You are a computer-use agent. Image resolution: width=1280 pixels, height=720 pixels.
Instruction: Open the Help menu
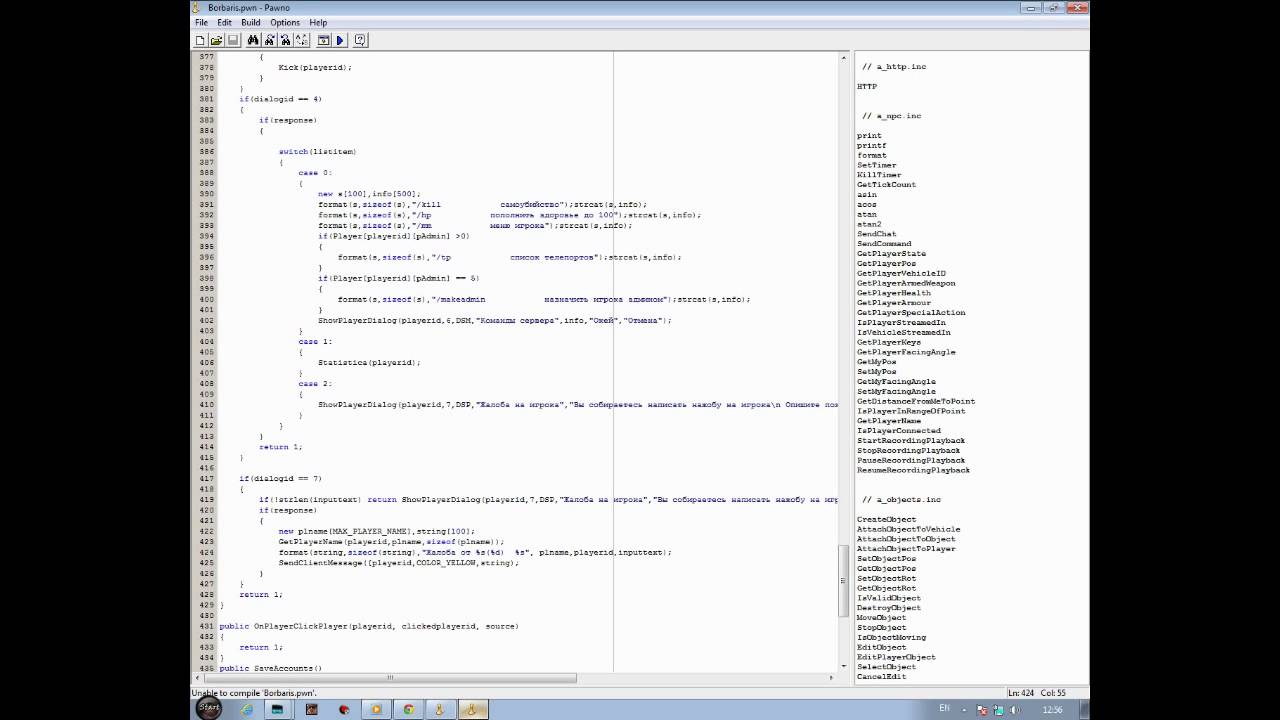[x=318, y=22]
